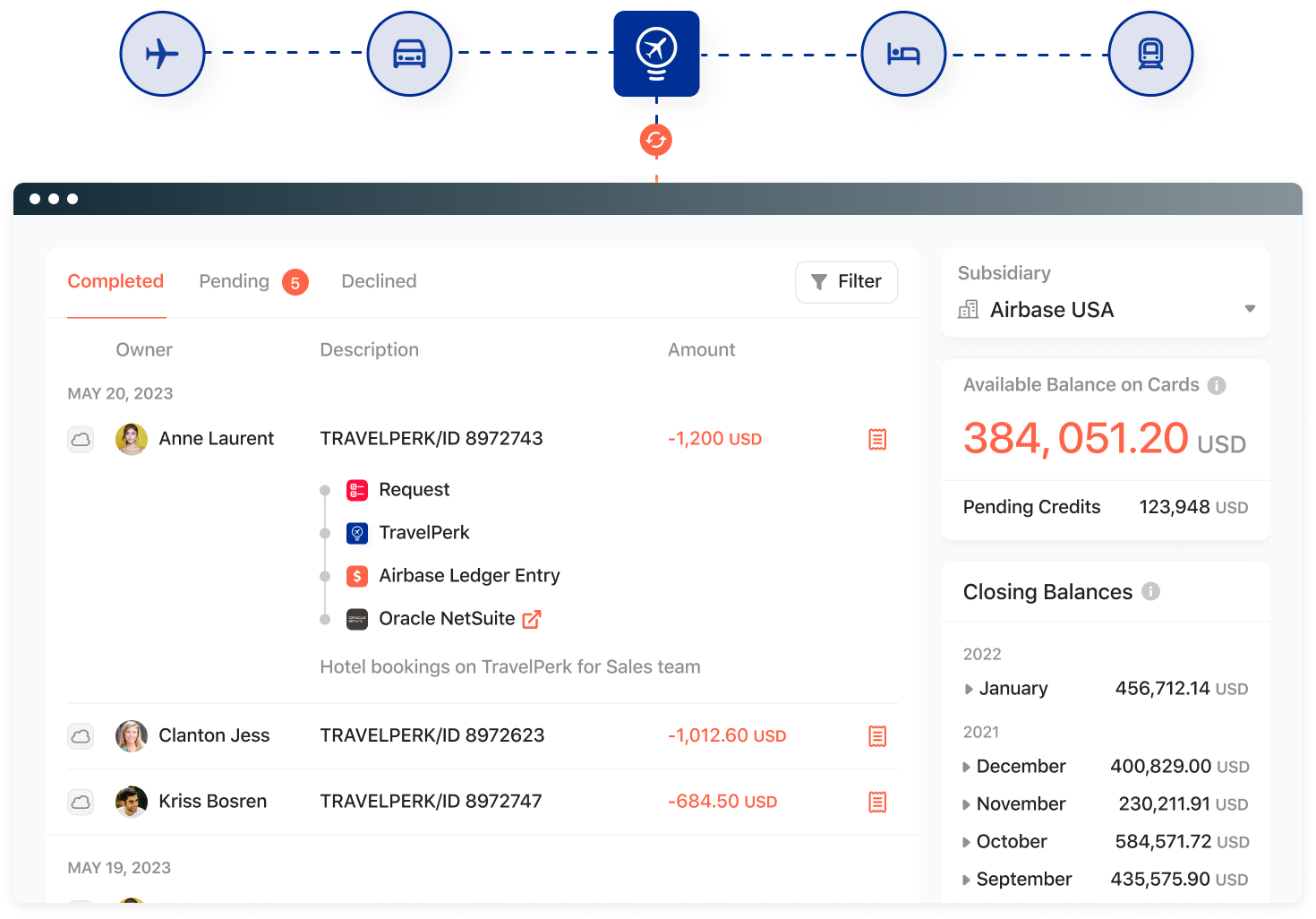Click the Airbase Ledger Entry label
The width and height of the screenshot is (1316, 919).
(469, 576)
